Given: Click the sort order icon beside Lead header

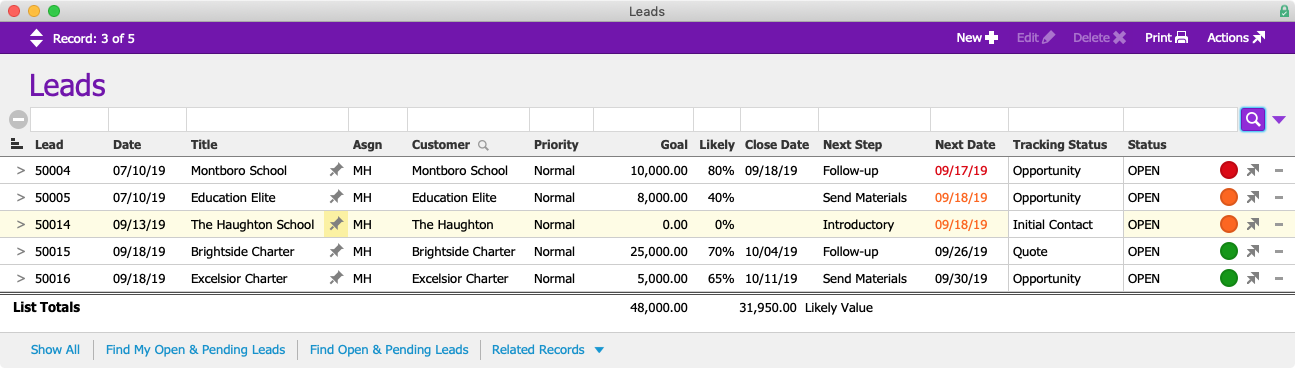Looking at the screenshot, I should (x=17, y=145).
